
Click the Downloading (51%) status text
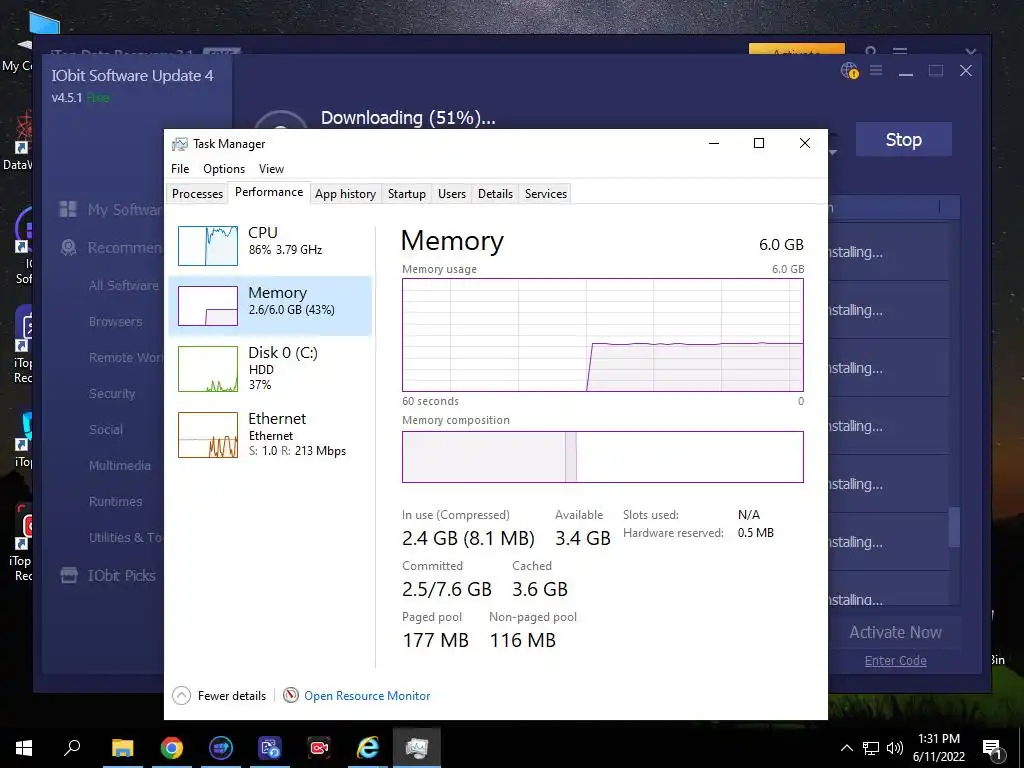pyautogui.click(x=408, y=118)
